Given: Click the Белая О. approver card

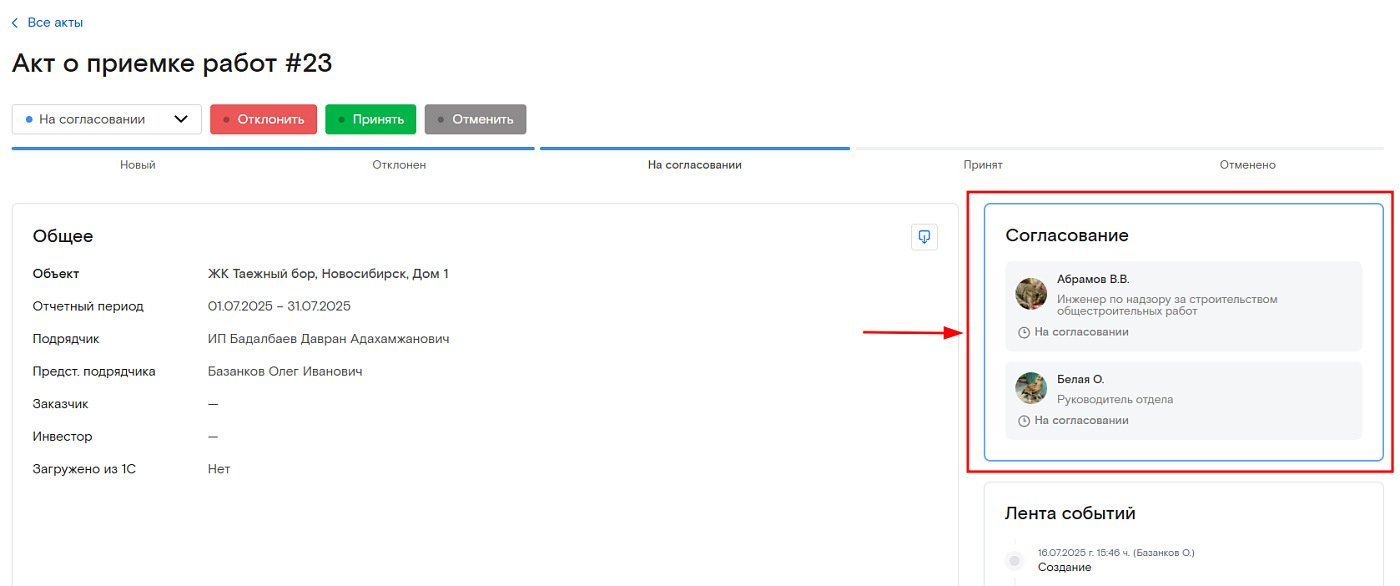Looking at the screenshot, I should click(x=1183, y=400).
